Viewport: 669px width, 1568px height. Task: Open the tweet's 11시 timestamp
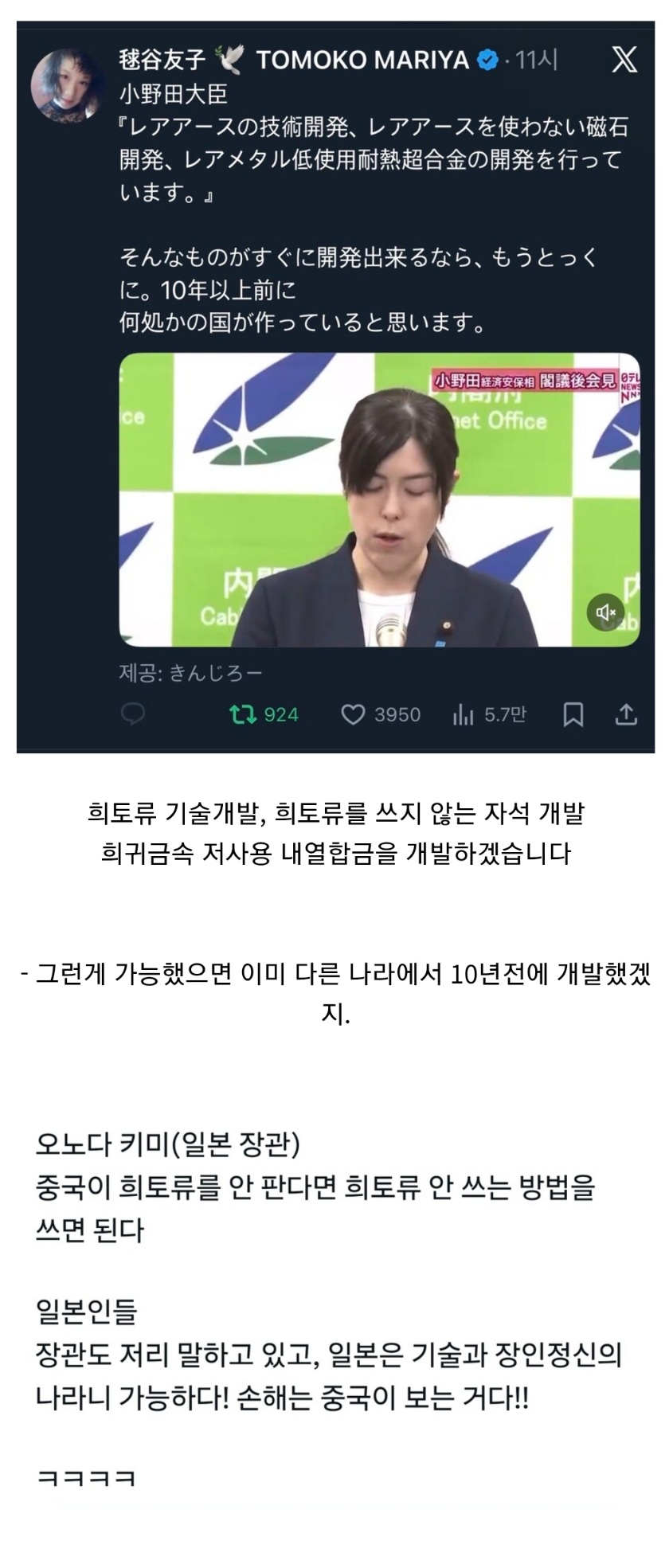[535, 61]
